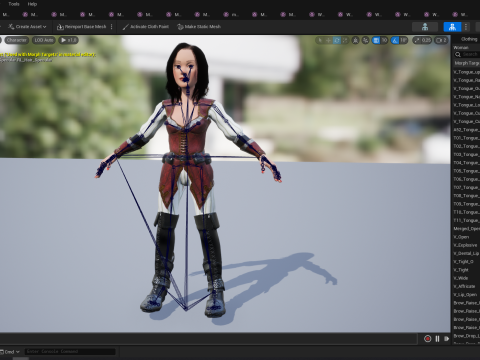
Task: Select the T03_Tongue morph target row
Action: [466, 154]
